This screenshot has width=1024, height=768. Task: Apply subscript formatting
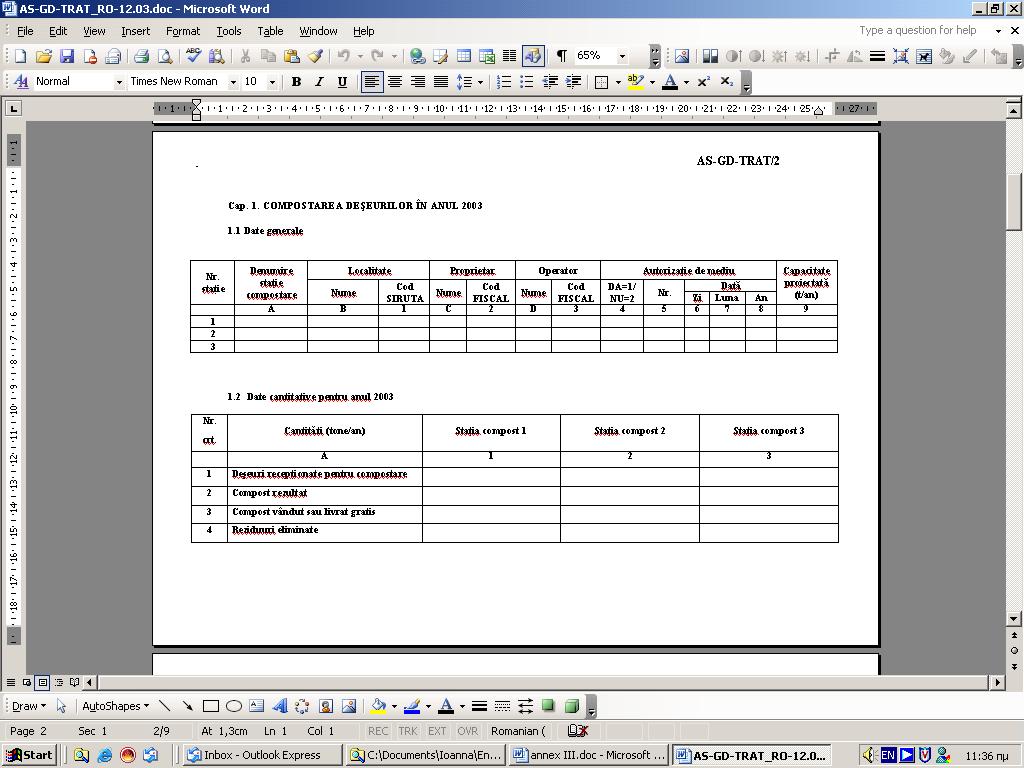click(x=726, y=82)
